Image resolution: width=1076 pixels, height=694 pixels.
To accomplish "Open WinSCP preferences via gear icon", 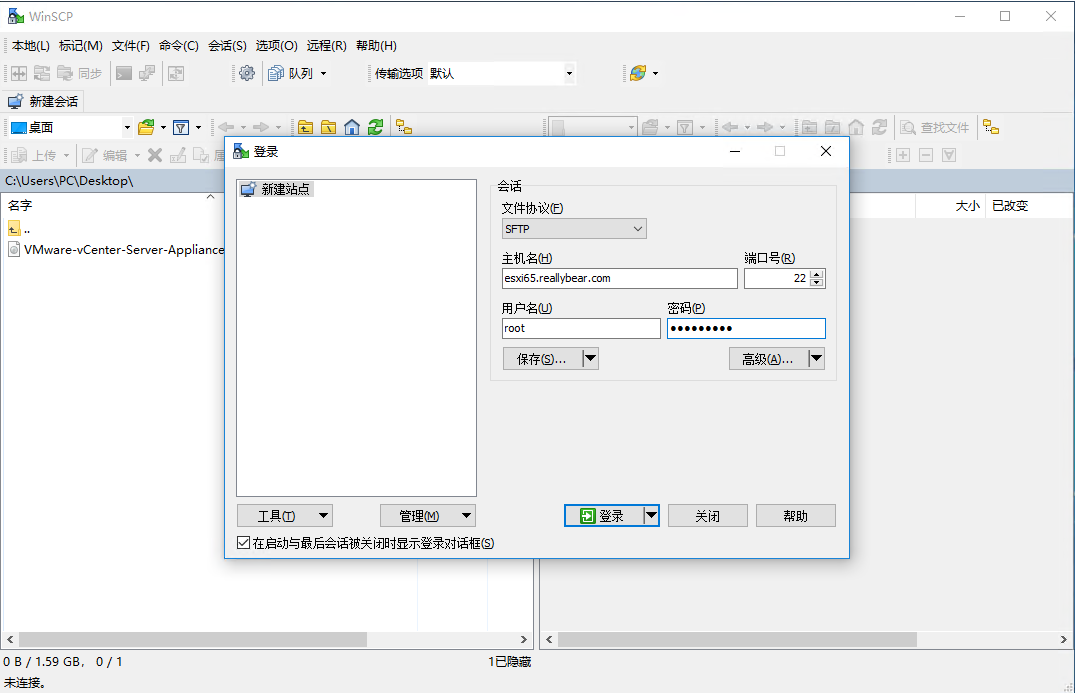I will coord(247,73).
